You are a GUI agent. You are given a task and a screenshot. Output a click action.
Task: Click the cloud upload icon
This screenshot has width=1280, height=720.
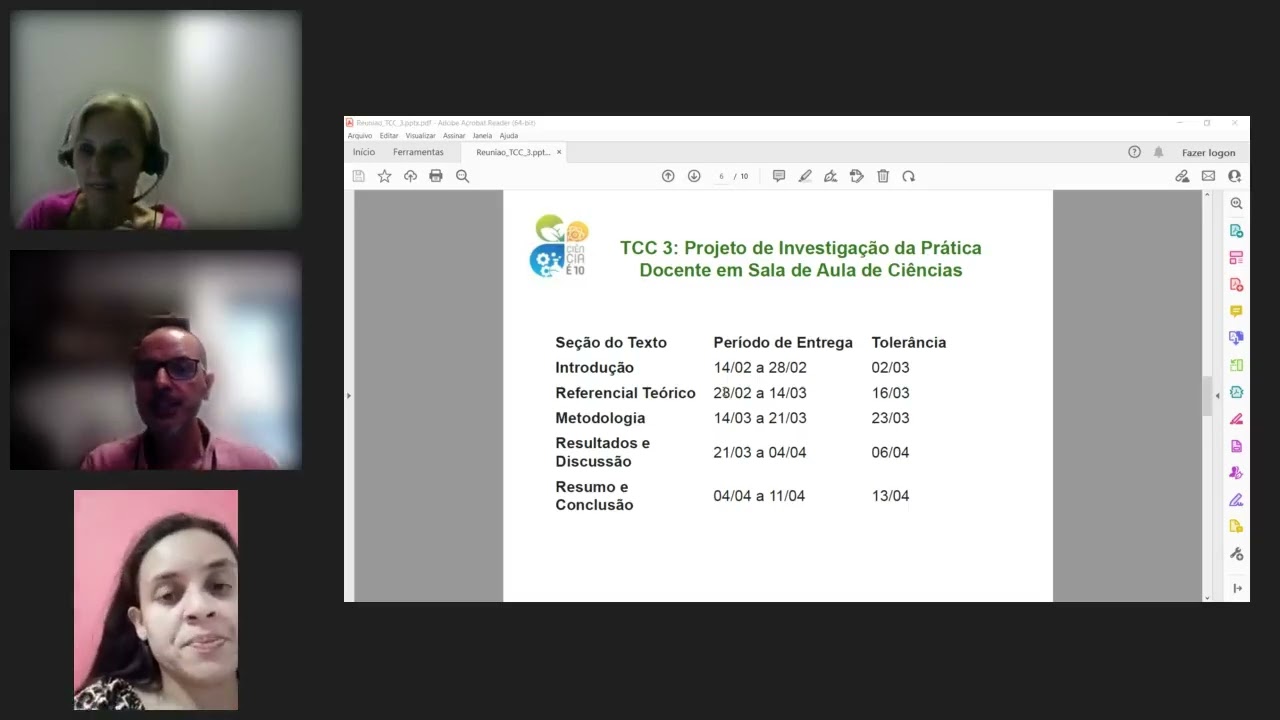pos(410,176)
